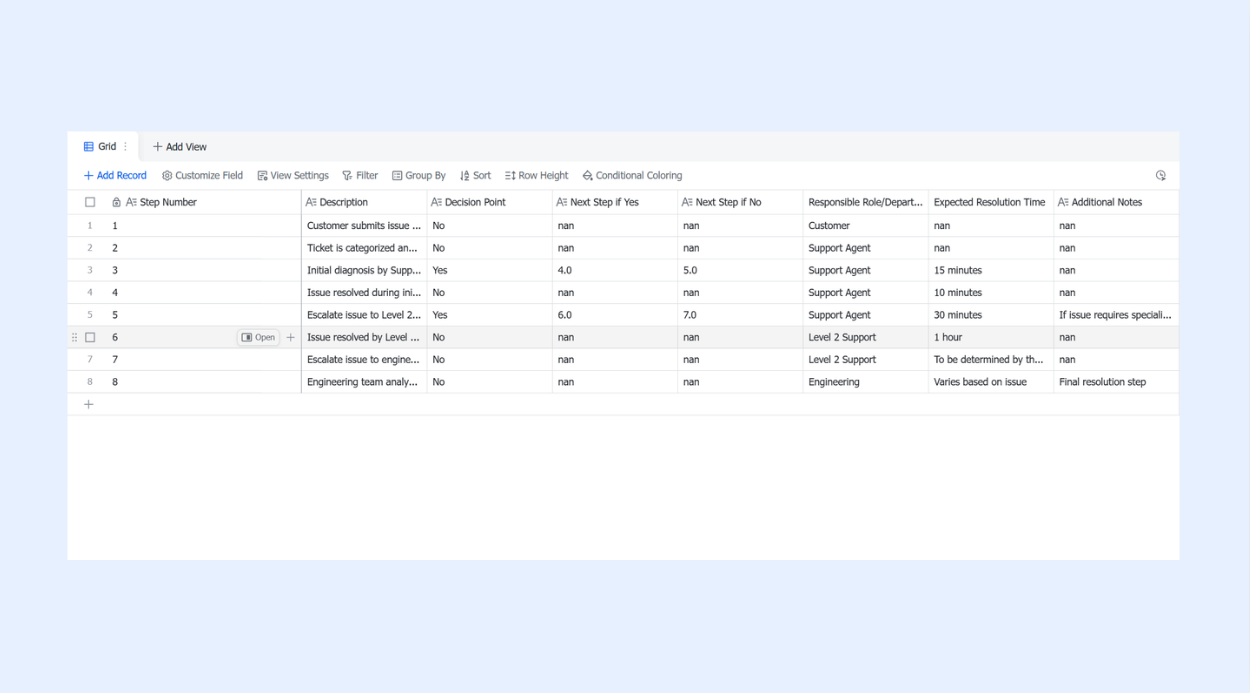Open View Settings

click(293, 175)
